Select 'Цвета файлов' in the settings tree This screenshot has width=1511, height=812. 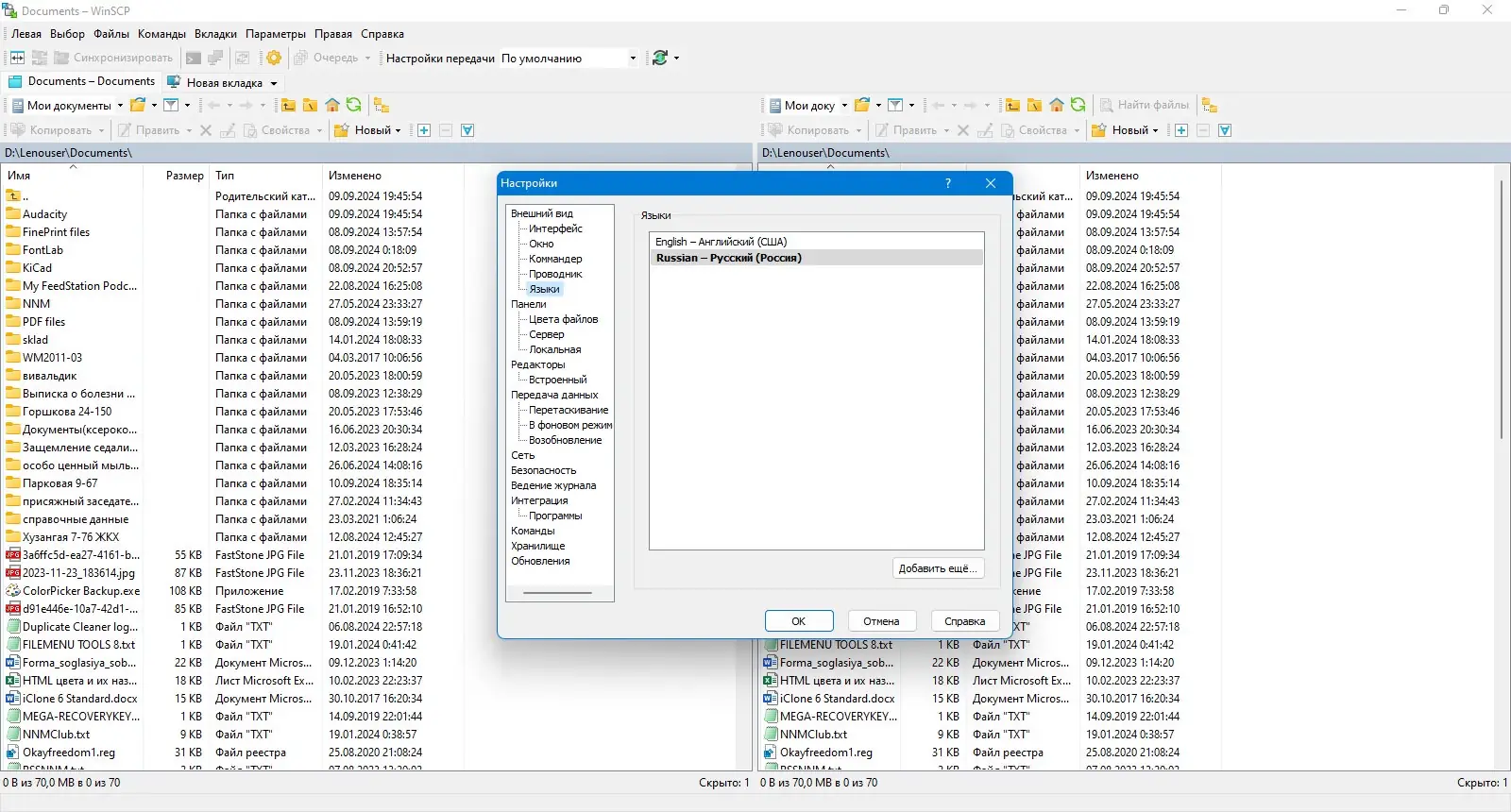point(563,319)
